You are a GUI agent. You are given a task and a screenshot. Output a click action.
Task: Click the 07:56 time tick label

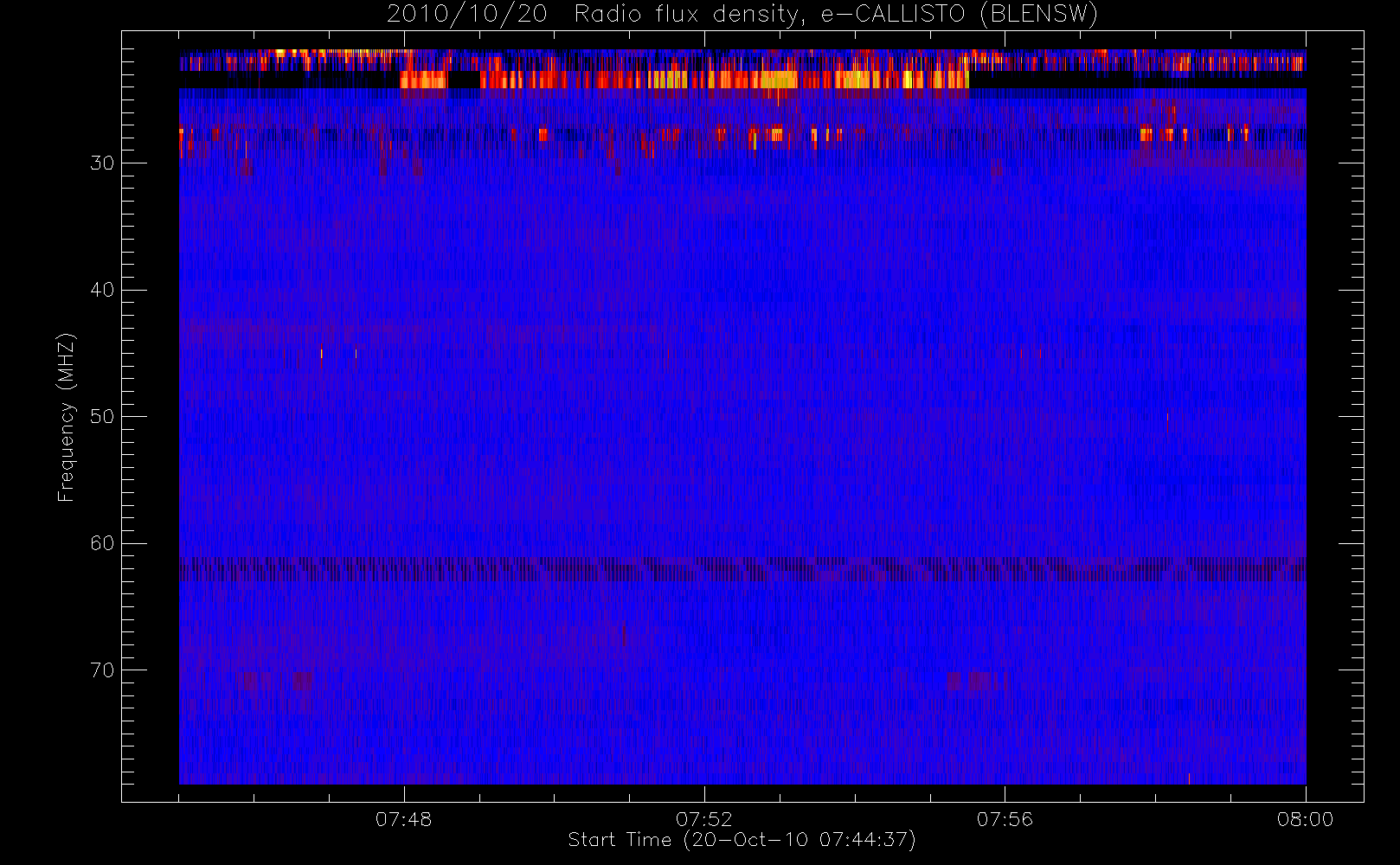click(x=1005, y=819)
